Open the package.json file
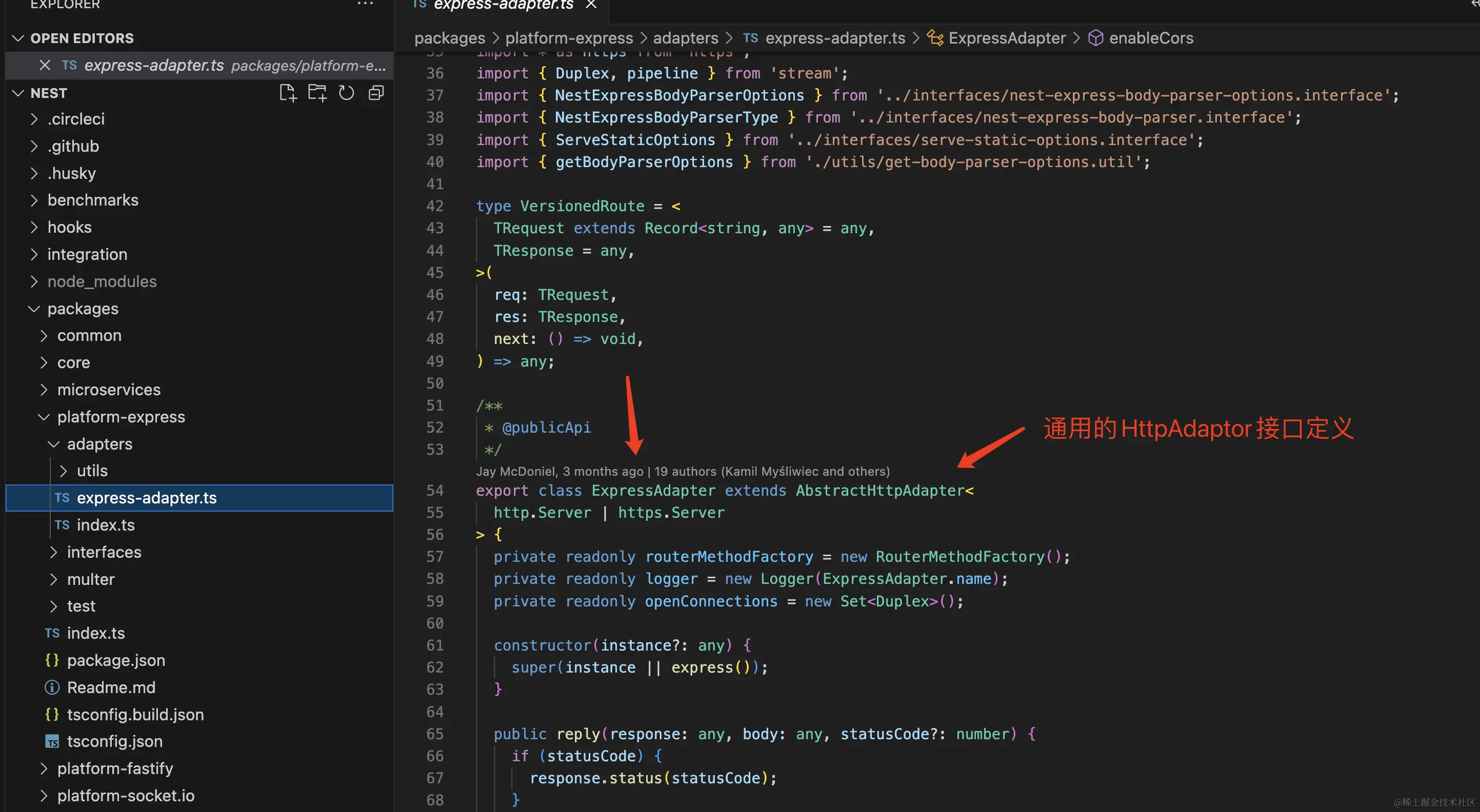 click(x=116, y=660)
